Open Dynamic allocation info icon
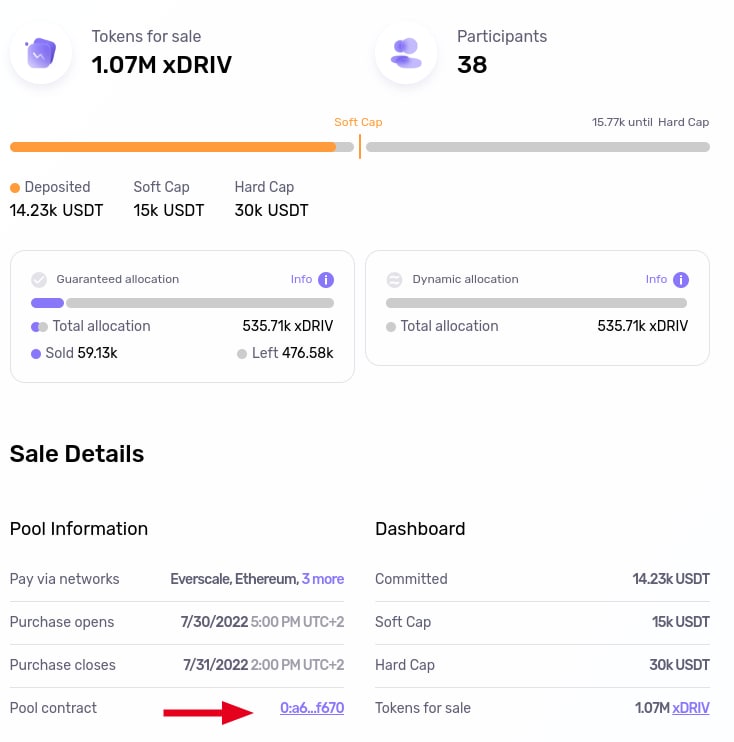Viewport: 734px width, 742px height. (681, 280)
